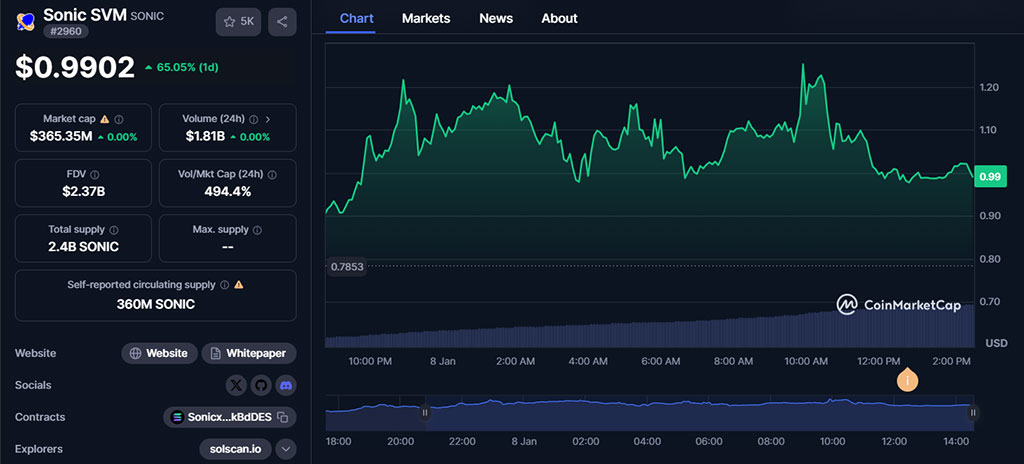This screenshot has width=1024, height=464.
Task: Open the Discord social icon
Action: click(285, 385)
